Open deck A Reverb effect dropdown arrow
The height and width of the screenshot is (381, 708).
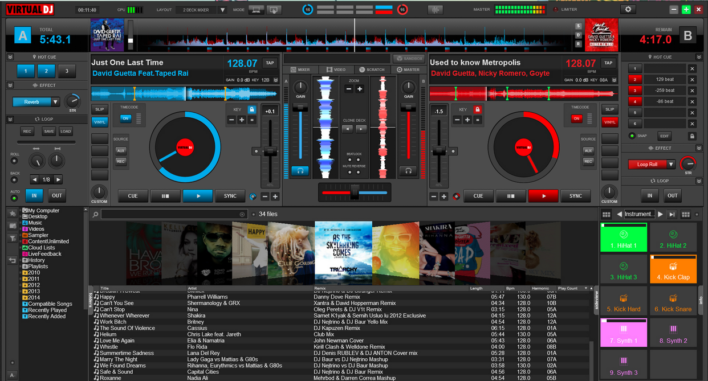[x=55, y=102]
